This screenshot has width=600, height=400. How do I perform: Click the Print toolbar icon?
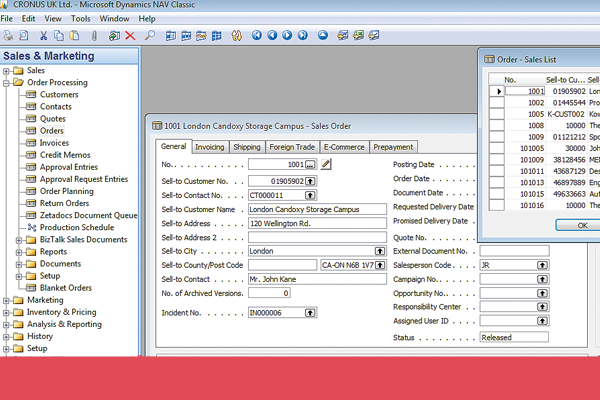8,36
